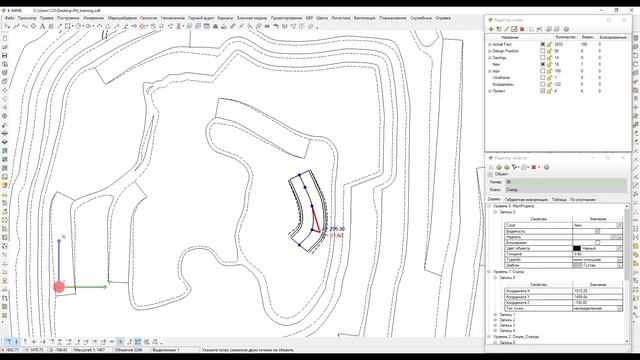This screenshot has width=640, height=360.
Task: Click the gray Шаблон pattern swatch
Action: point(577,265)
